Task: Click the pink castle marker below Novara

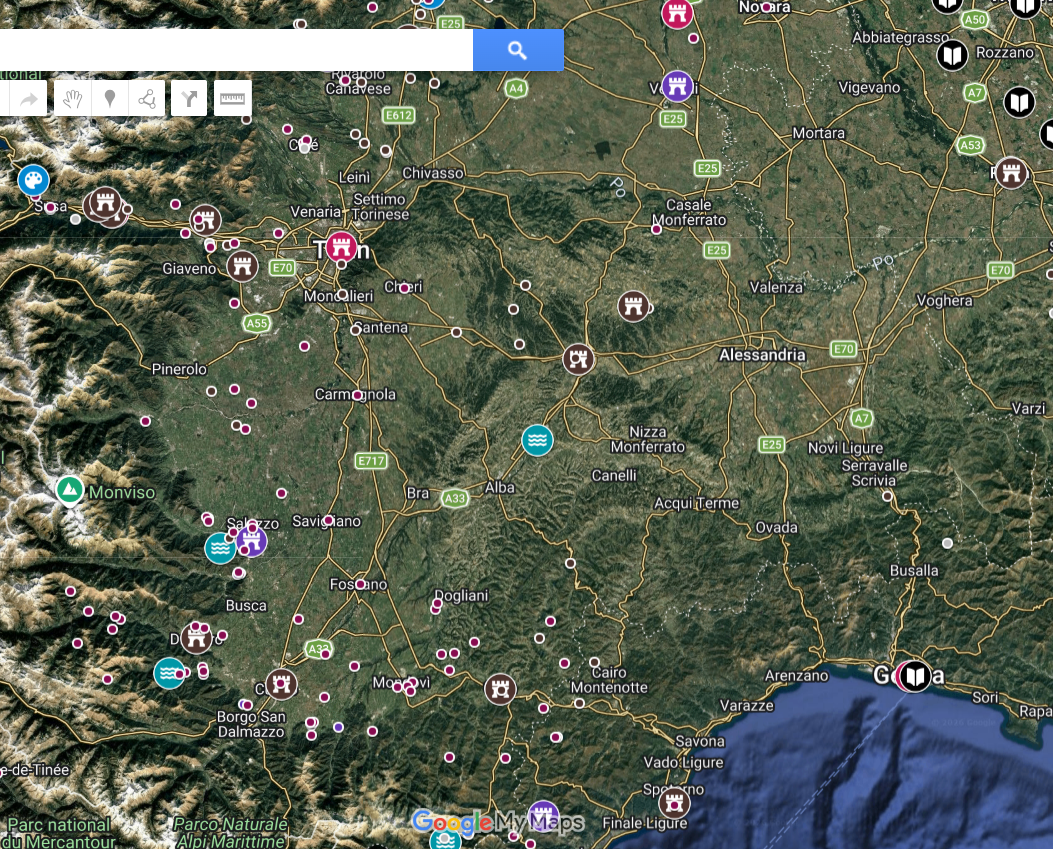Action: [x=677, y=13]
